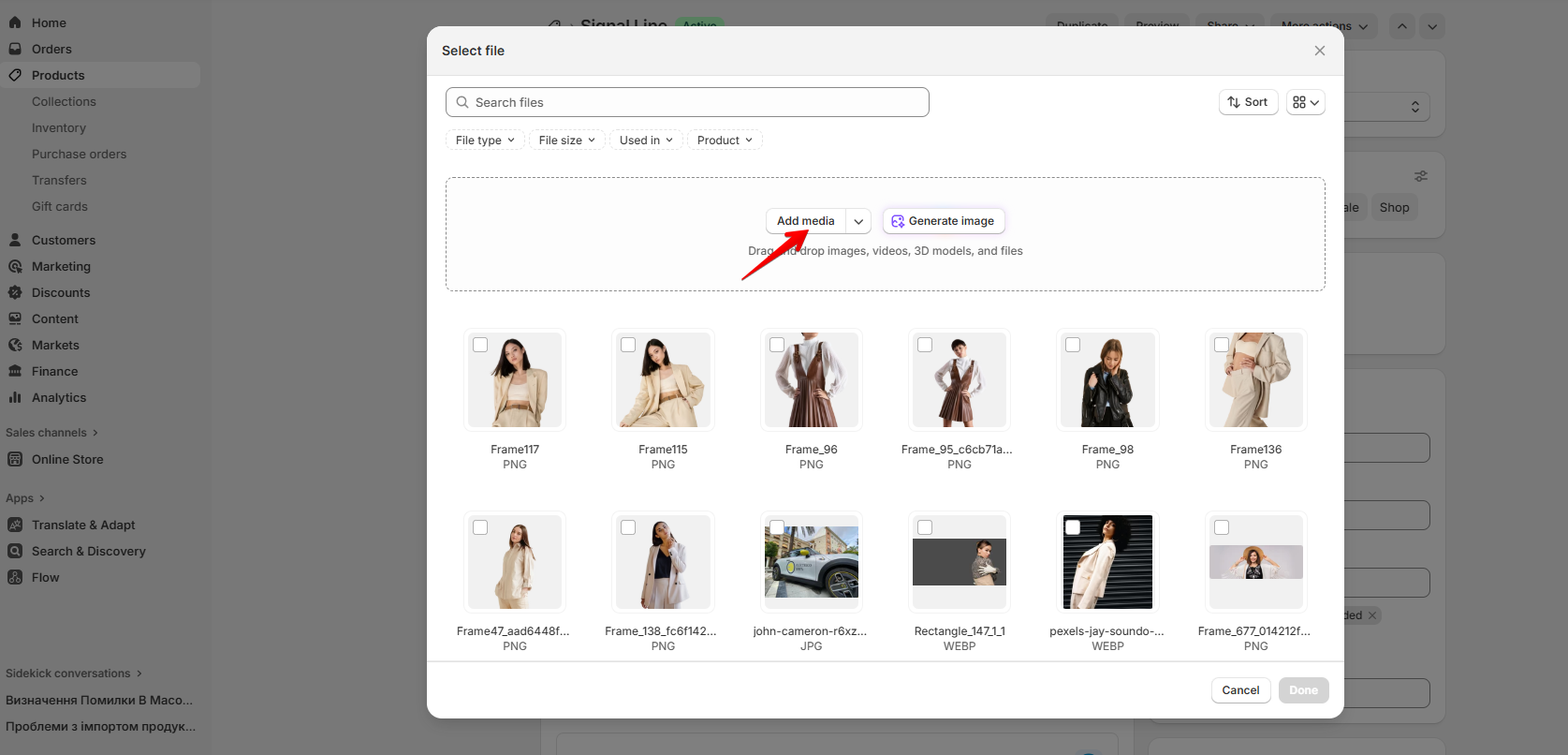
Task: Click the Sort button
Action: tap(1249, 102)
